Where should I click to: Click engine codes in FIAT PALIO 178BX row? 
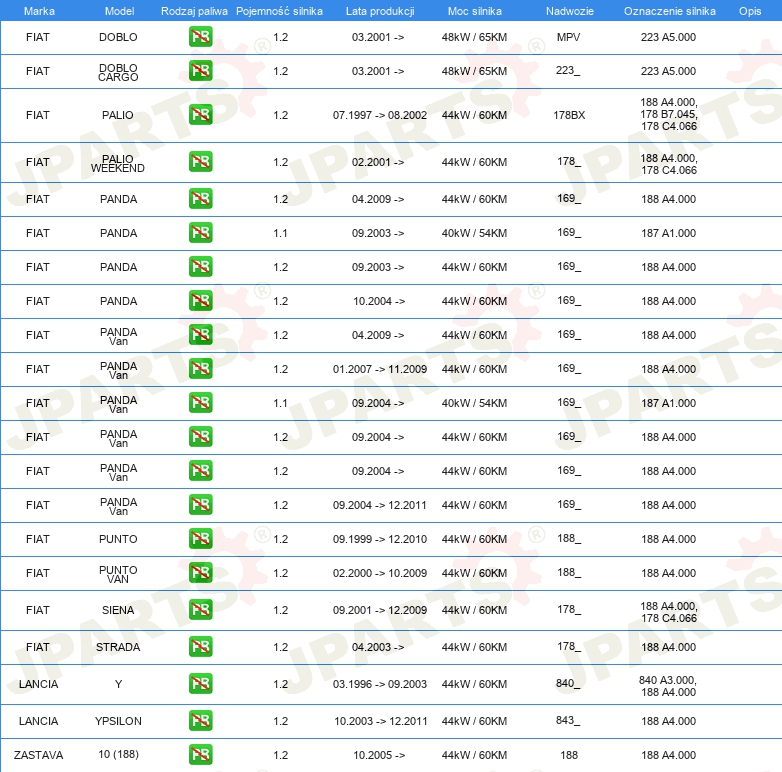click(669, 114)
